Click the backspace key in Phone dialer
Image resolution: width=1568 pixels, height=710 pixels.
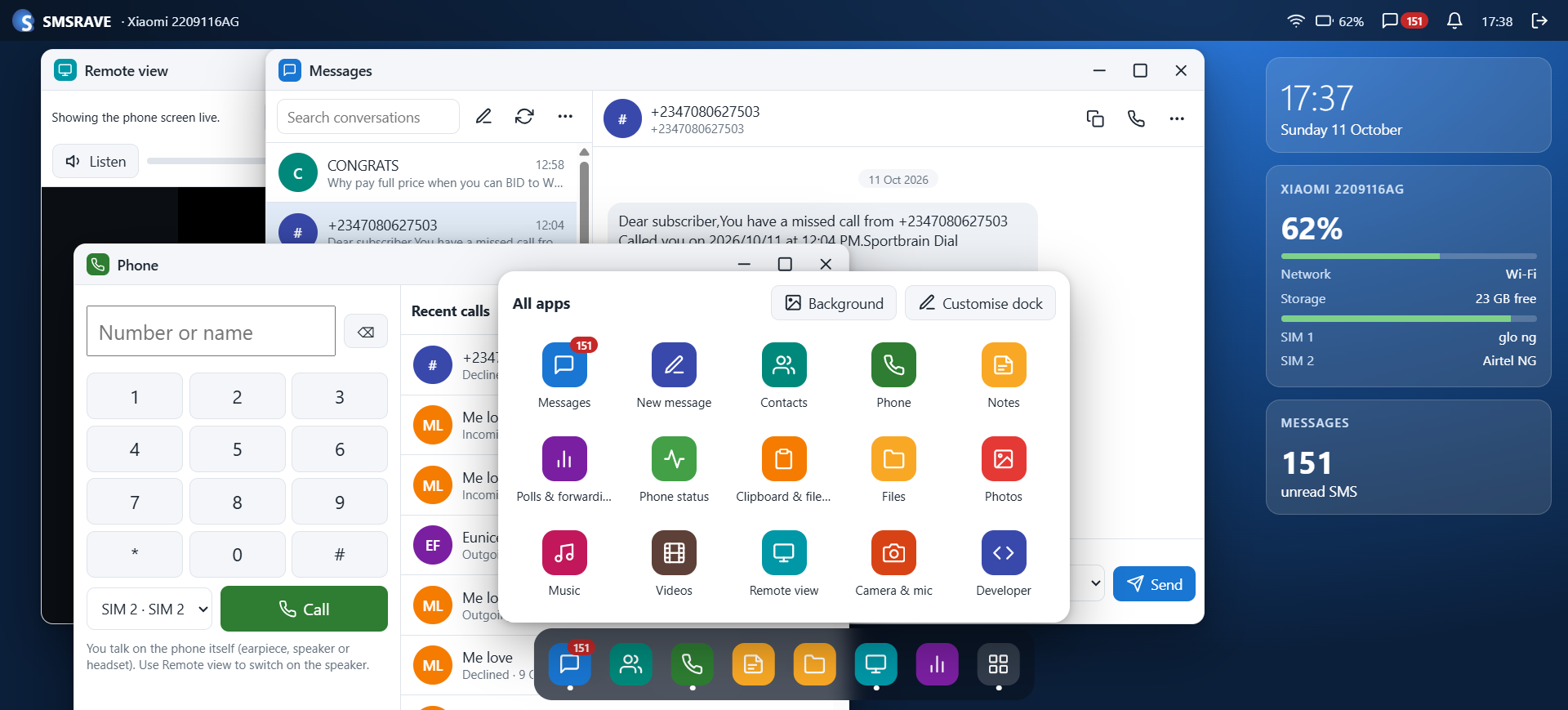[366, 332]
